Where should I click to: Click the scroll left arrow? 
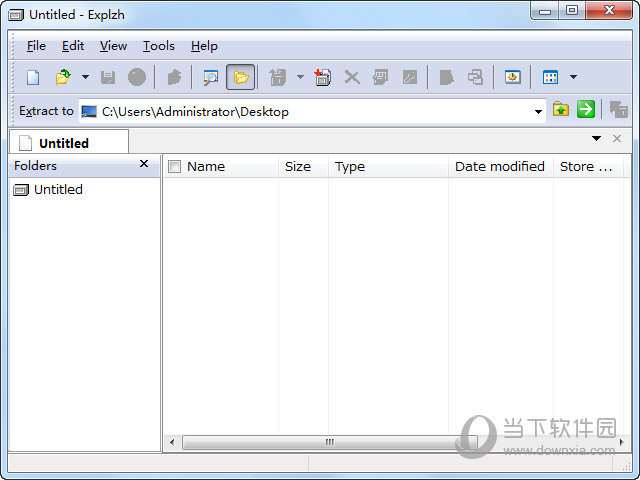pos(172,442)
